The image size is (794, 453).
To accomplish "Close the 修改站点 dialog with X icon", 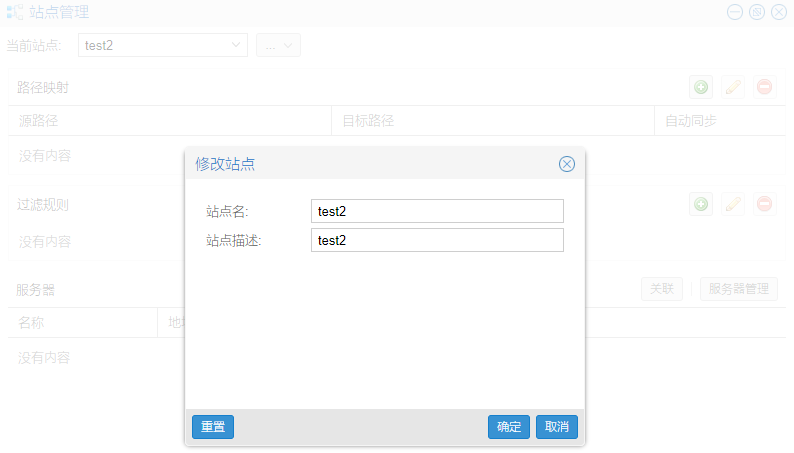I will pyautogui.click(x=567, y=164).
